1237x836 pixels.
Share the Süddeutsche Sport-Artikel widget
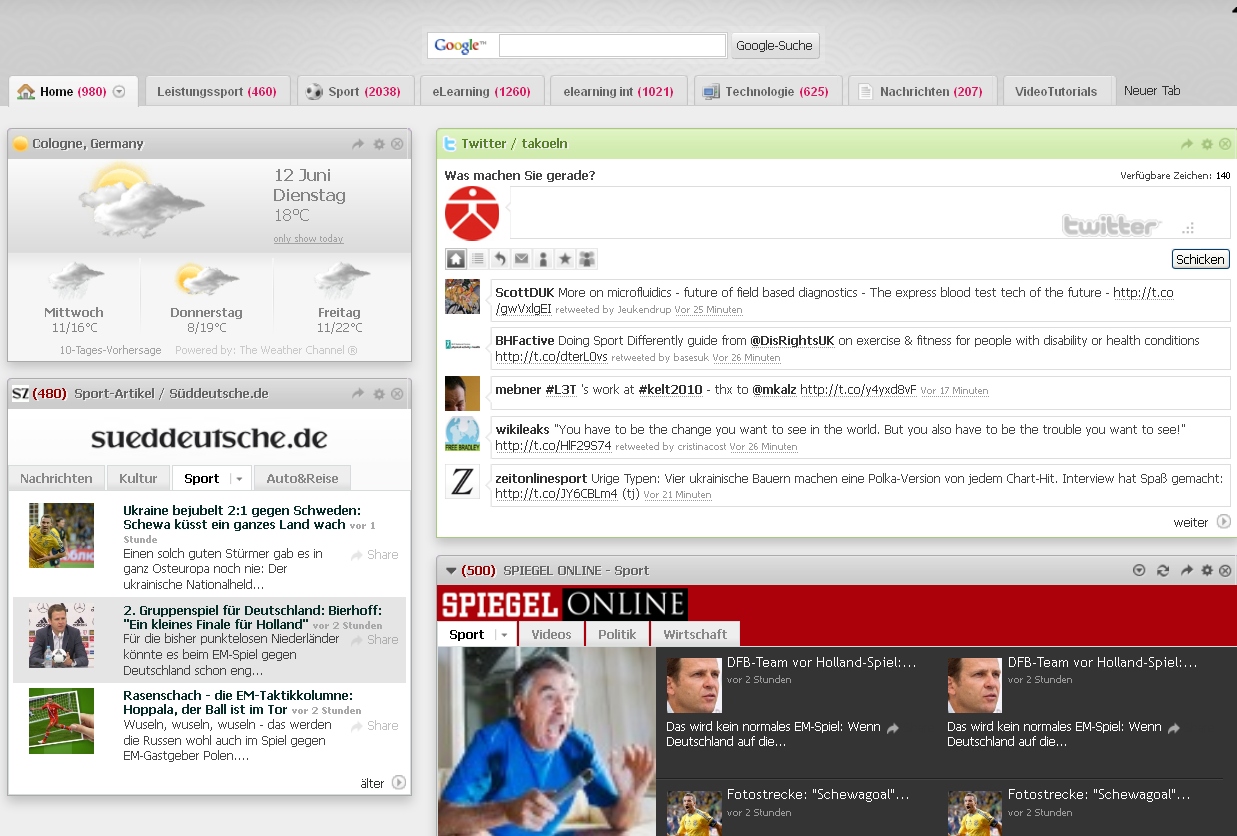click(x=358, y=394)
